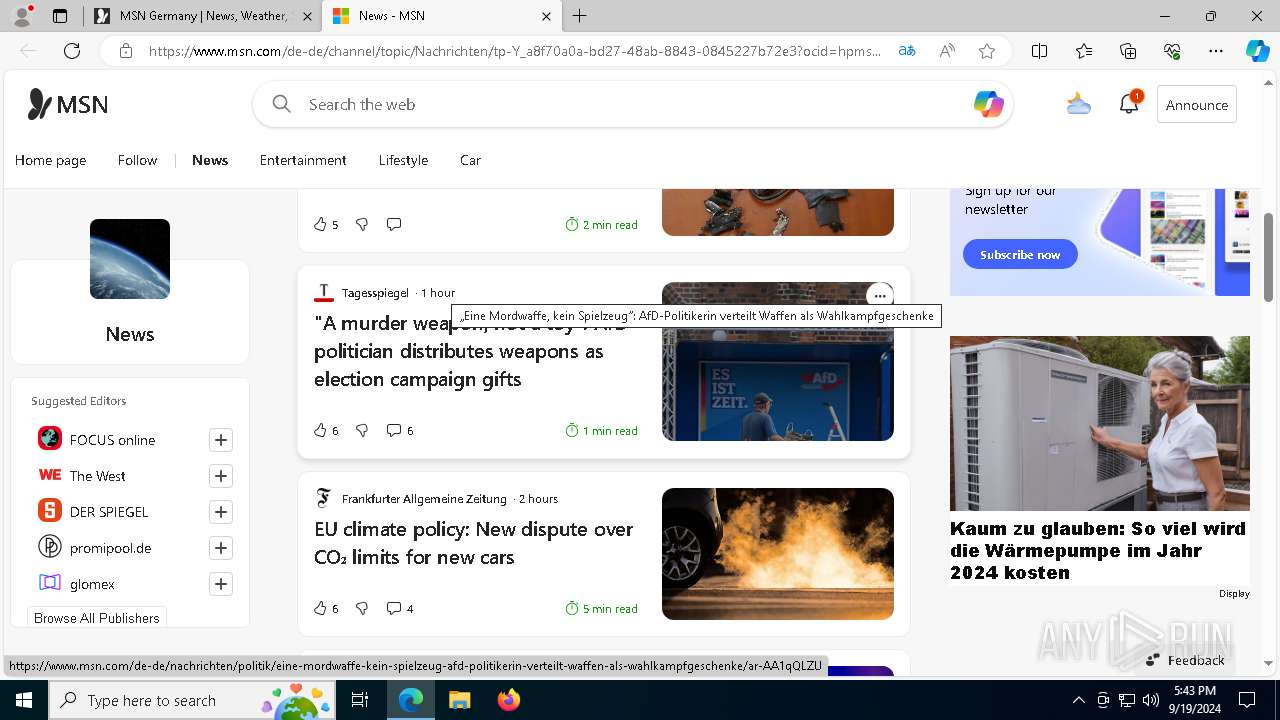Open the Windows Start menu
This screenshot has width=1280, height=720.
coord(24,700)
